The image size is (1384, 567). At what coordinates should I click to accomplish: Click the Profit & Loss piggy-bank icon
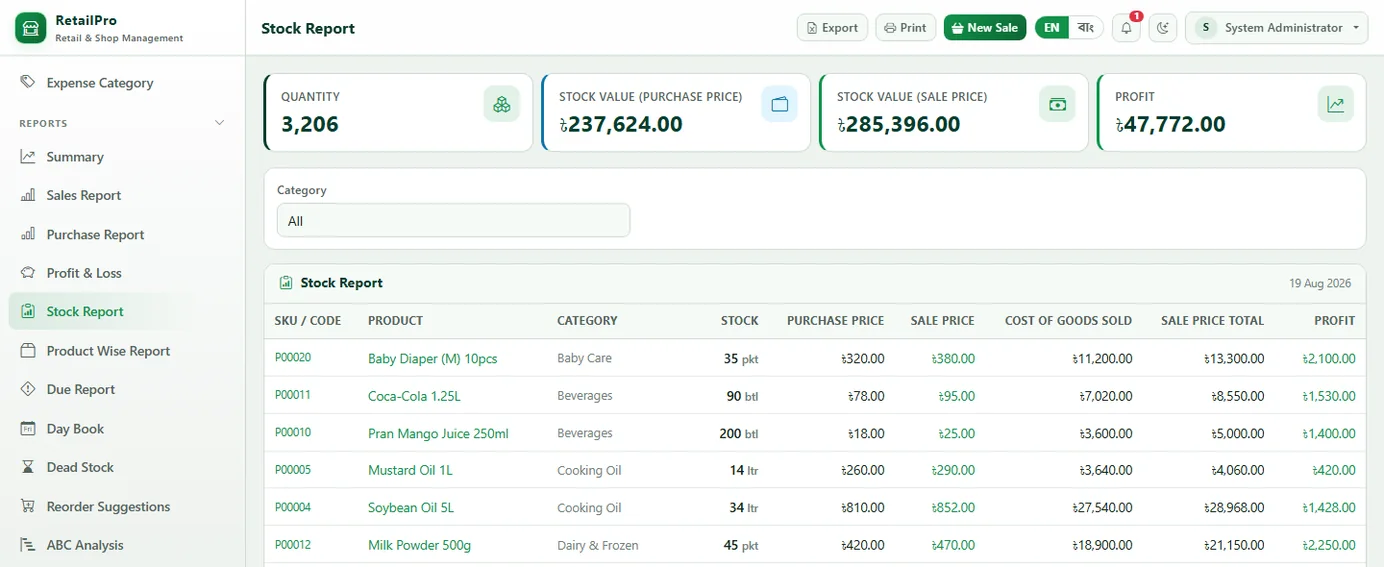(28, 272)
